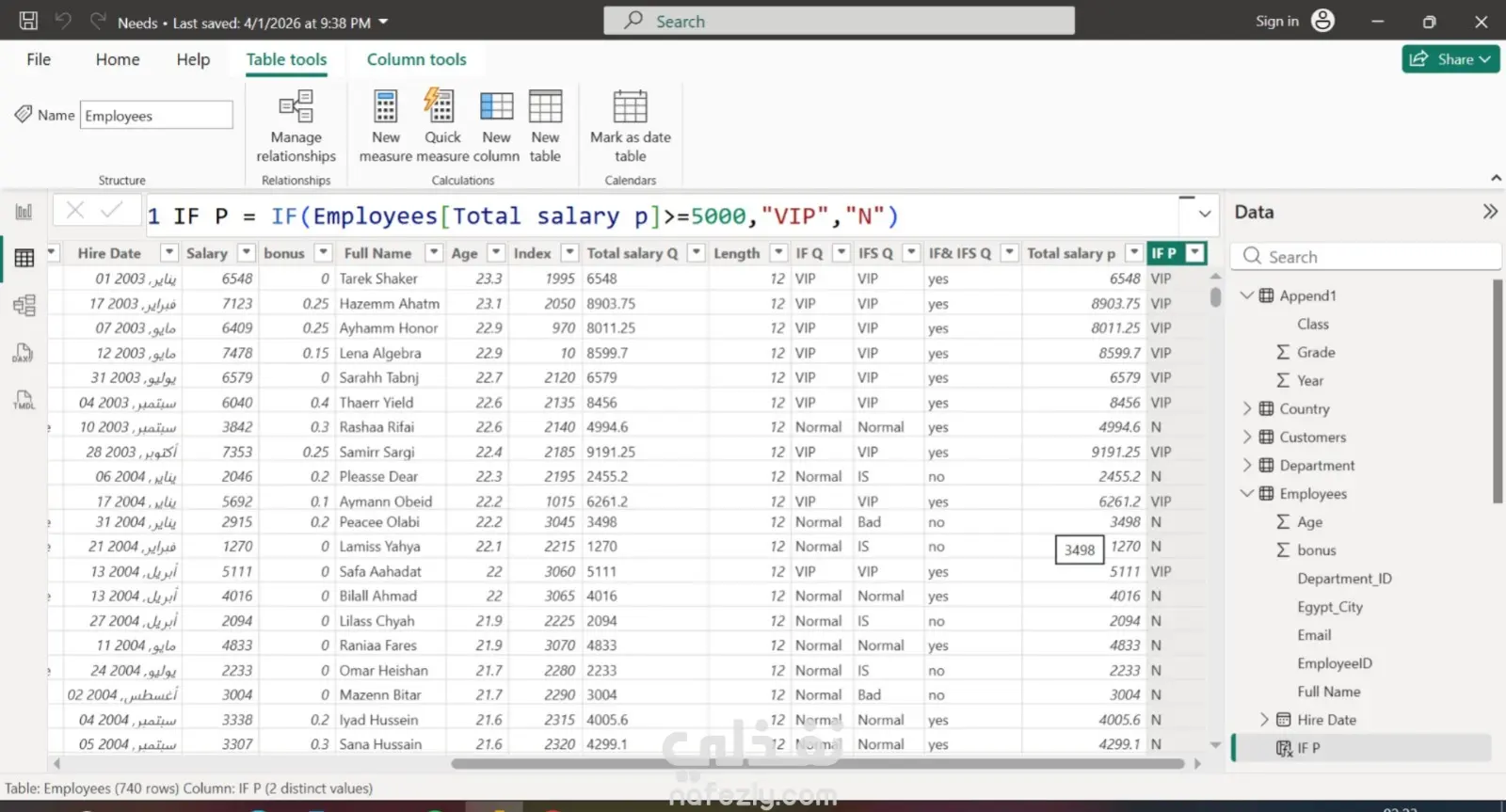Open DAX query view icon
The image size is (1506, 812).
(24, 353)
